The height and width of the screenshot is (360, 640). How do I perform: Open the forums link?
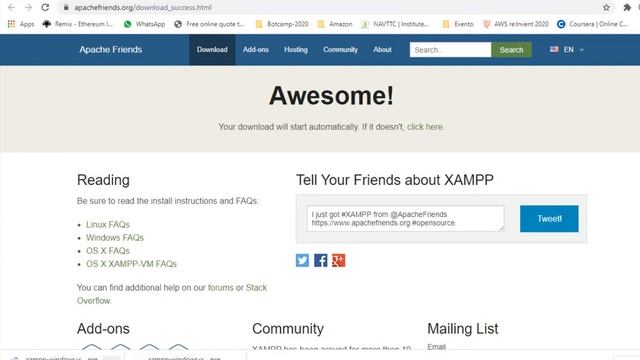(x=221, y=288)
